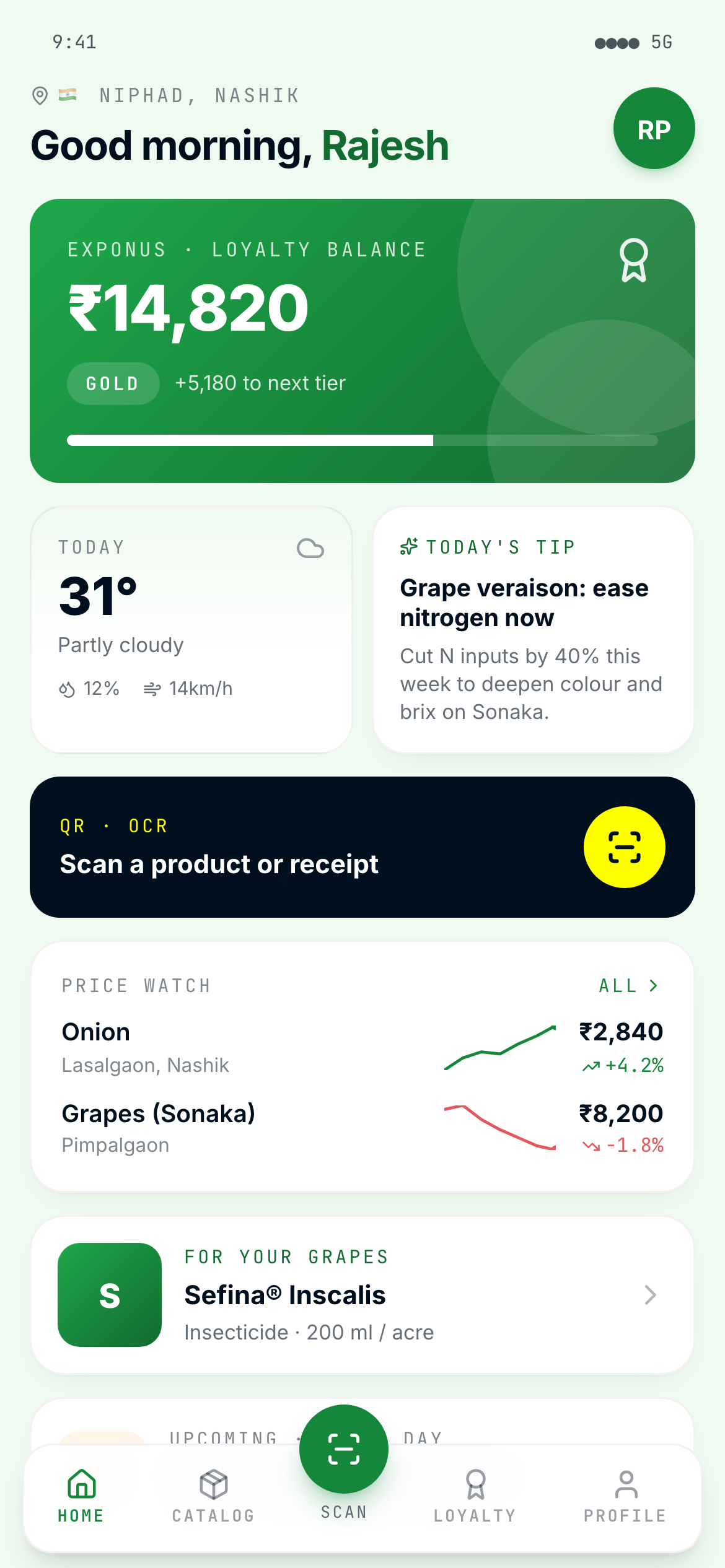
Task: Tap the green Sefina S product icon
Action: click(x=110, y=1294)
